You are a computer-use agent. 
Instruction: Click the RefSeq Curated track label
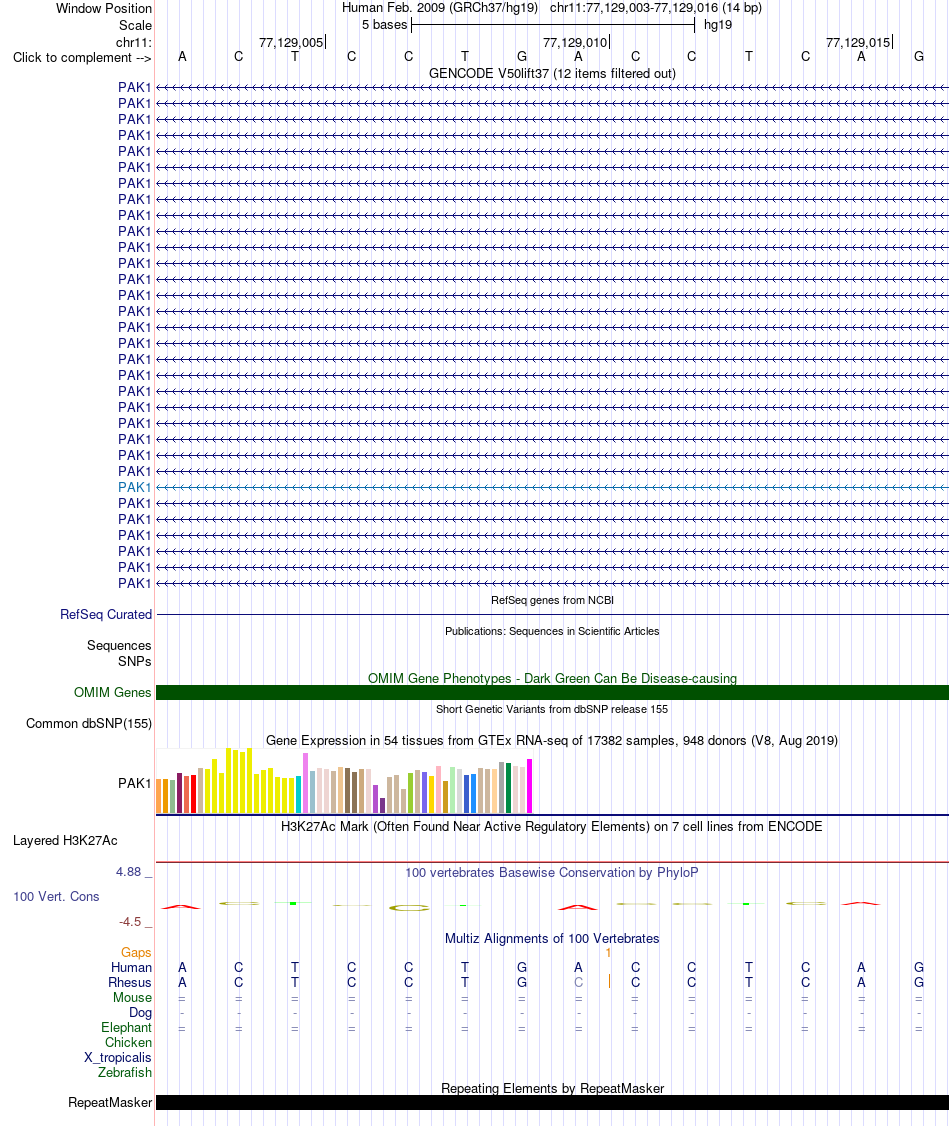[106, 615]
